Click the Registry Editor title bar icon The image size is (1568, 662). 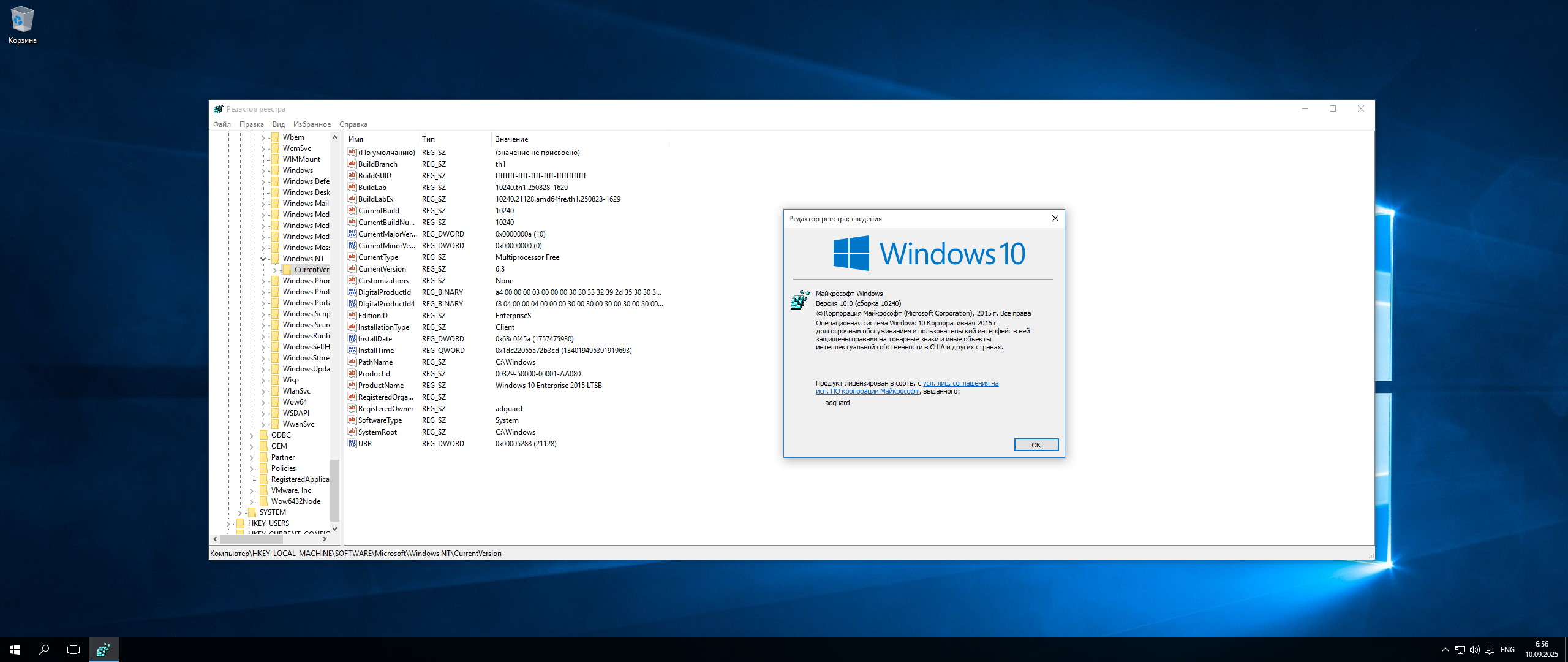[218, 109]
